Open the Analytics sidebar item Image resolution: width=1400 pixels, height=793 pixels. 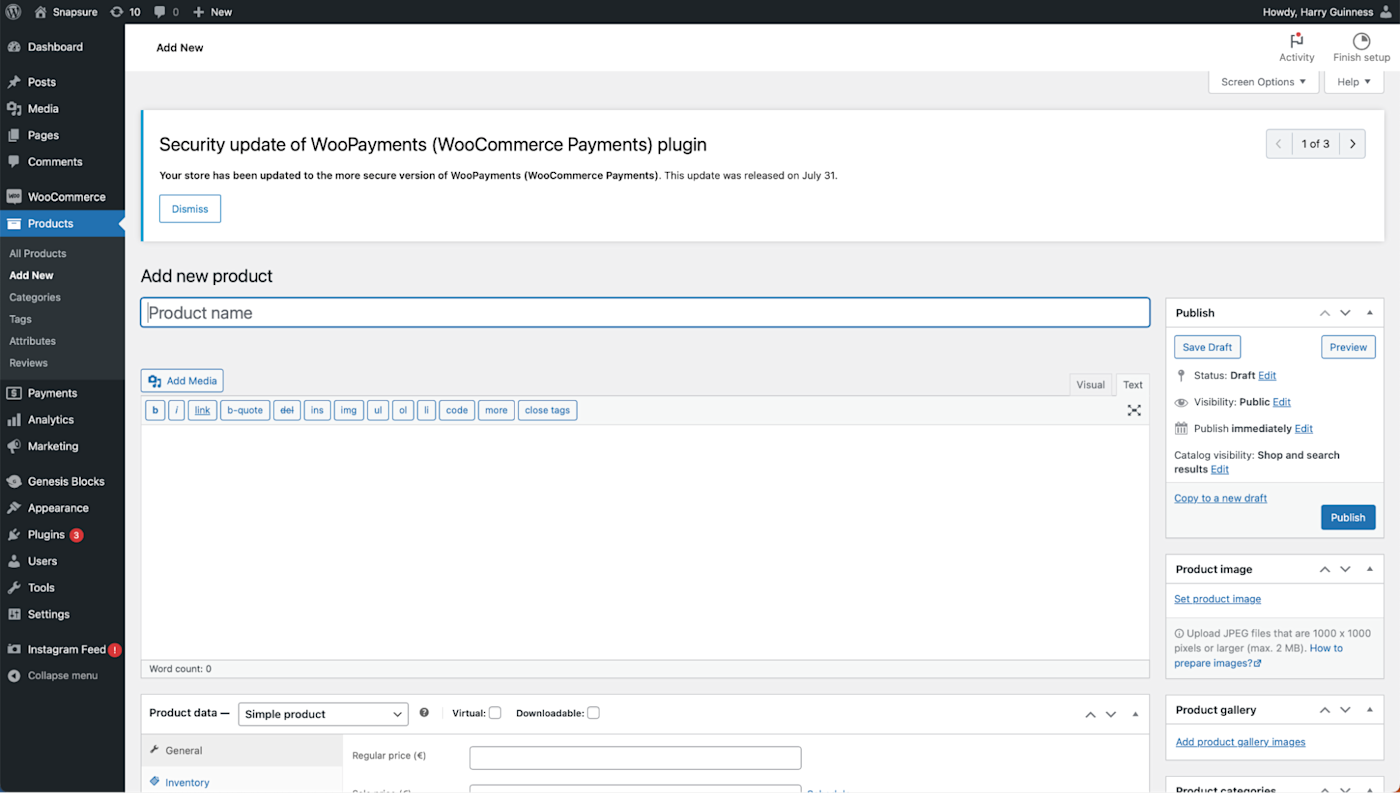[62, 420]
